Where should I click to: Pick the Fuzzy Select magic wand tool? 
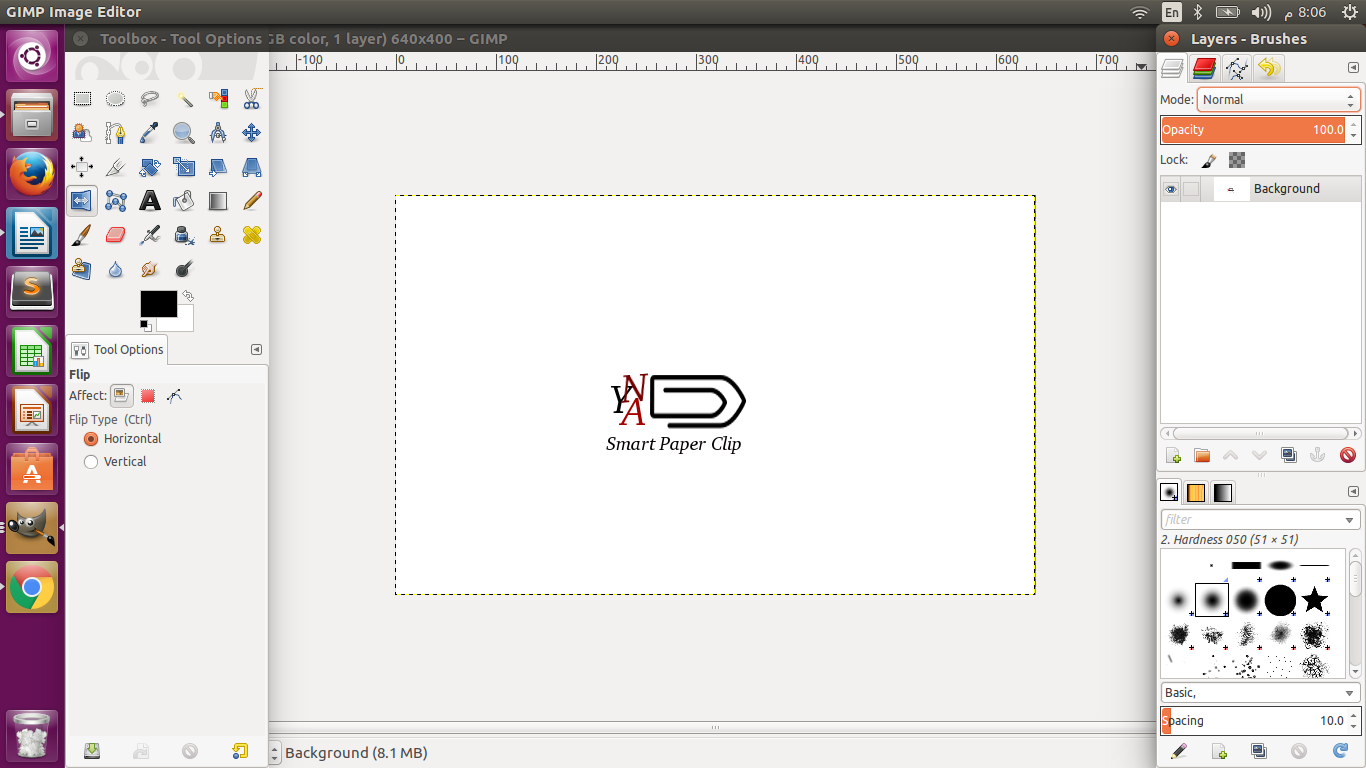tap(184, 99)
